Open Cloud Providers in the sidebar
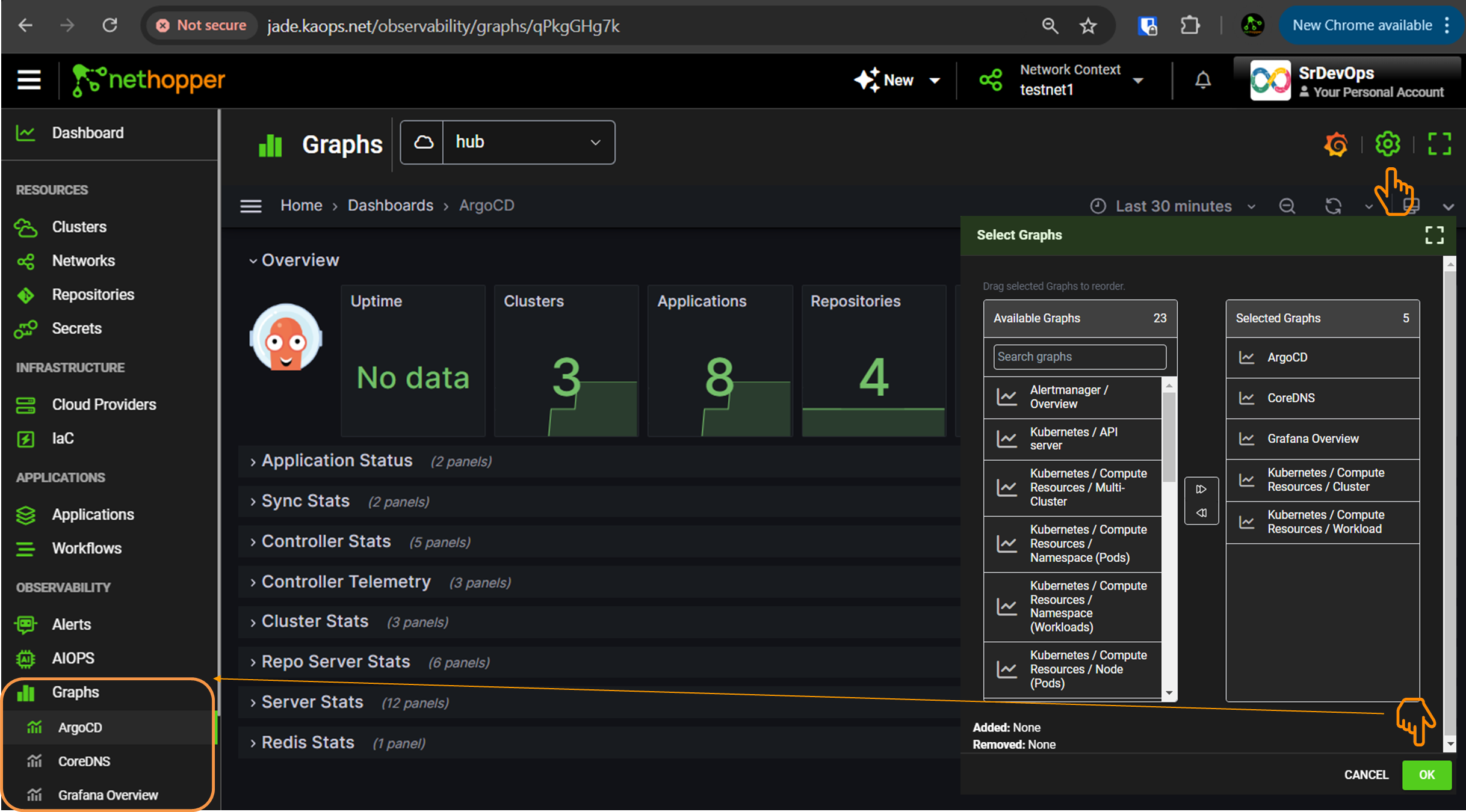Screen dimensions: 1466x812 click(110, 405)
